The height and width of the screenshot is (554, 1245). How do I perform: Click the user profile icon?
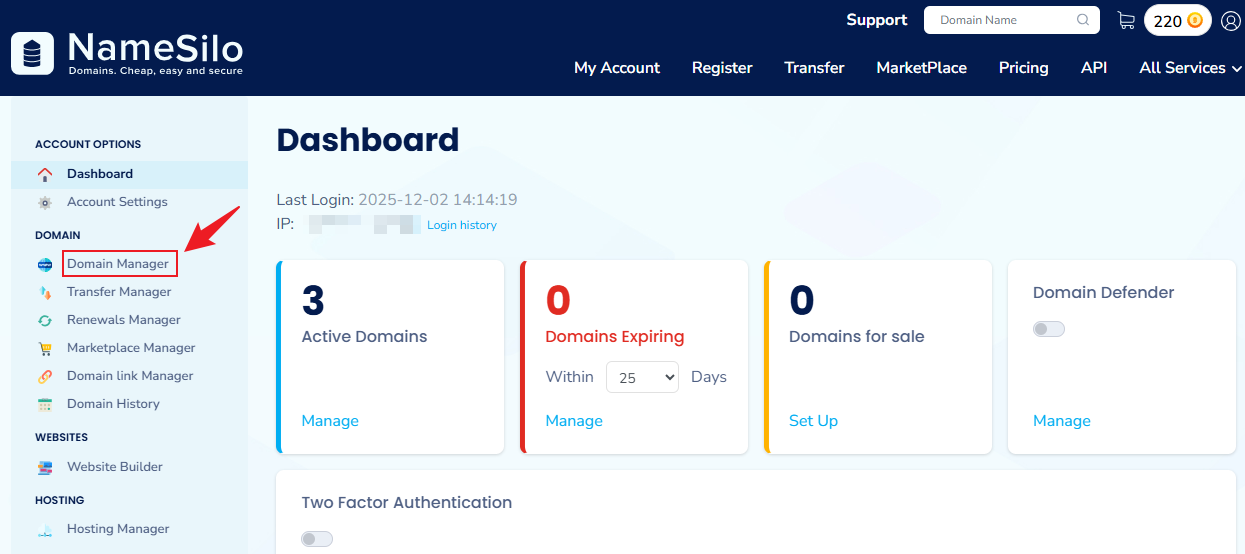1230,20
